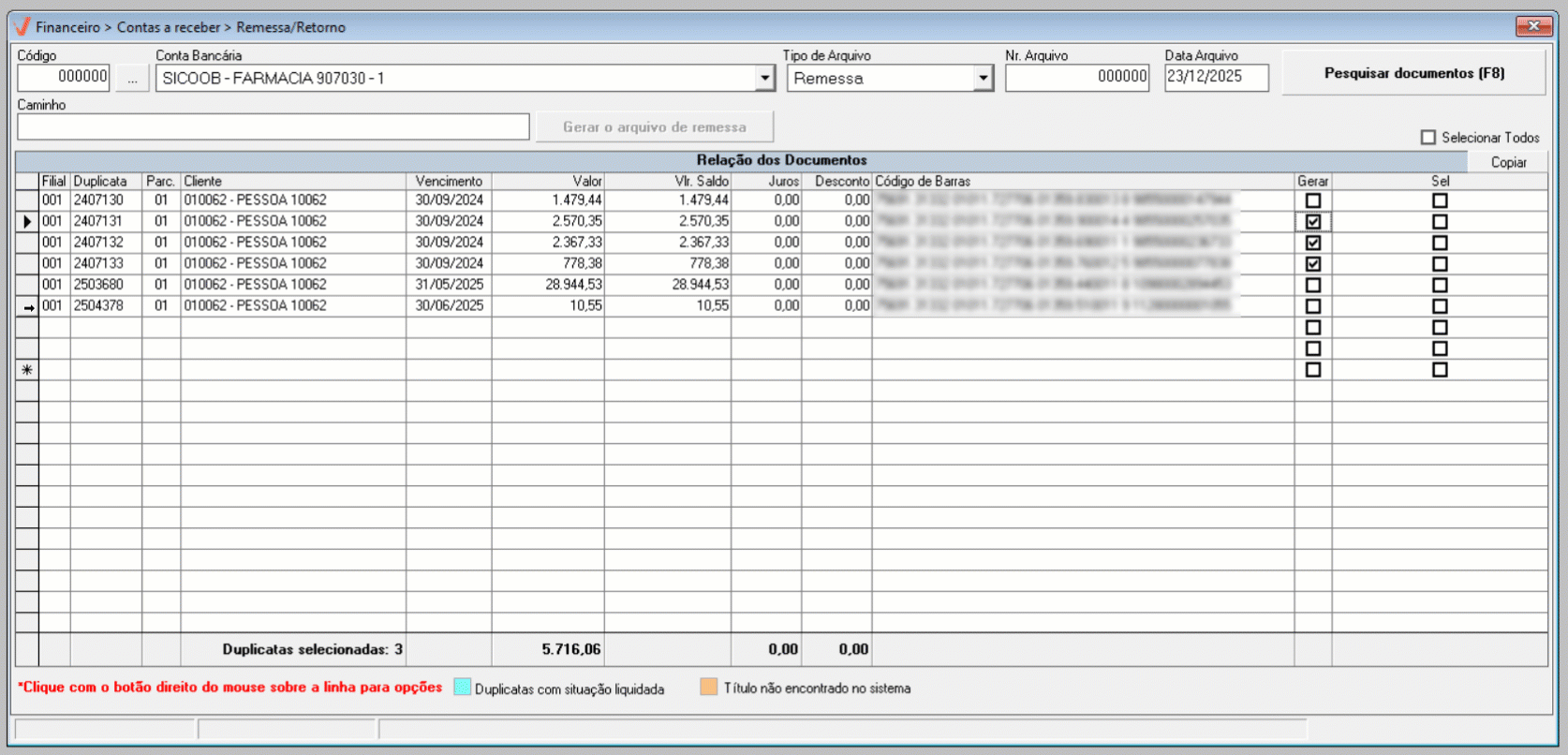Click the cyan liquidada legend color swatch

click(x=462, y=688)
